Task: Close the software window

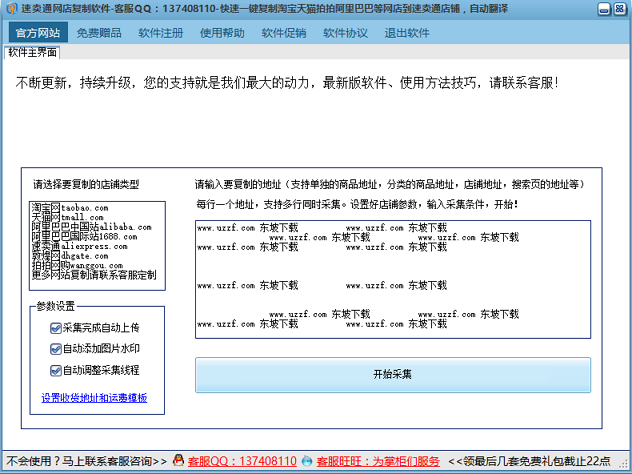Action: [620, 9]
